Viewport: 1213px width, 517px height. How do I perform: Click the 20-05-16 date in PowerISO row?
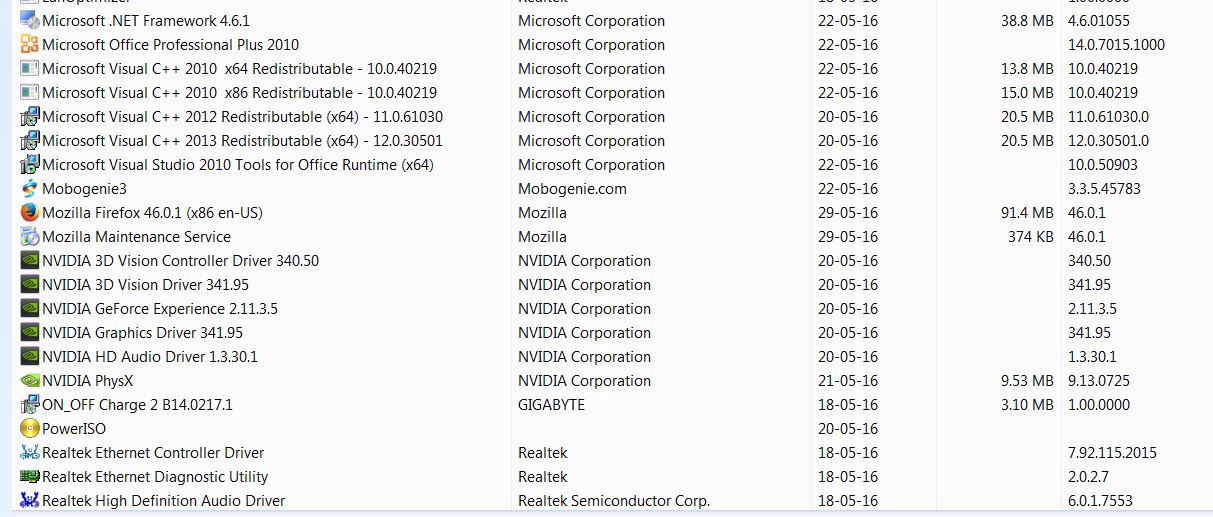pyautogui.click(x=847, y=428)
